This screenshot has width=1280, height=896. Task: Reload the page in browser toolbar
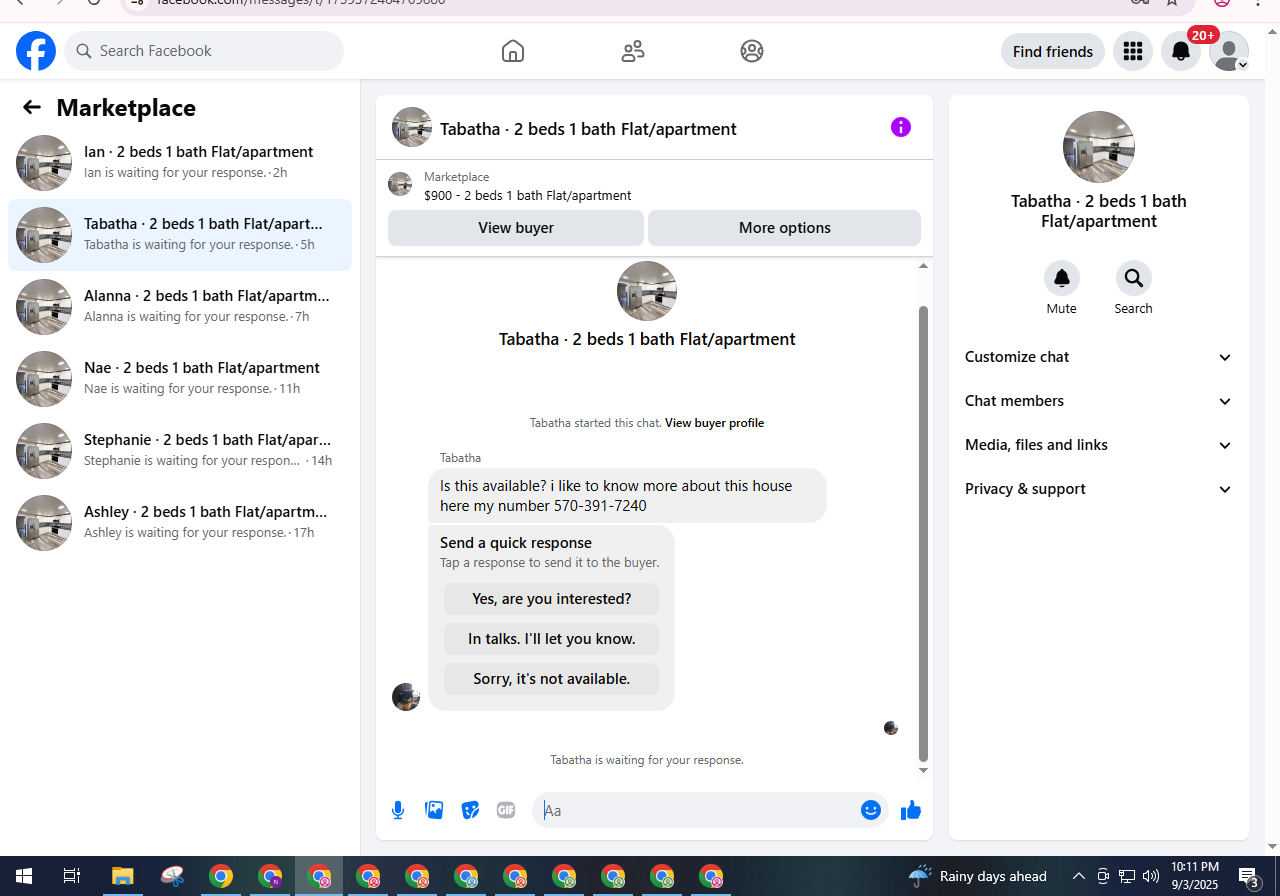tap(94, 3)
